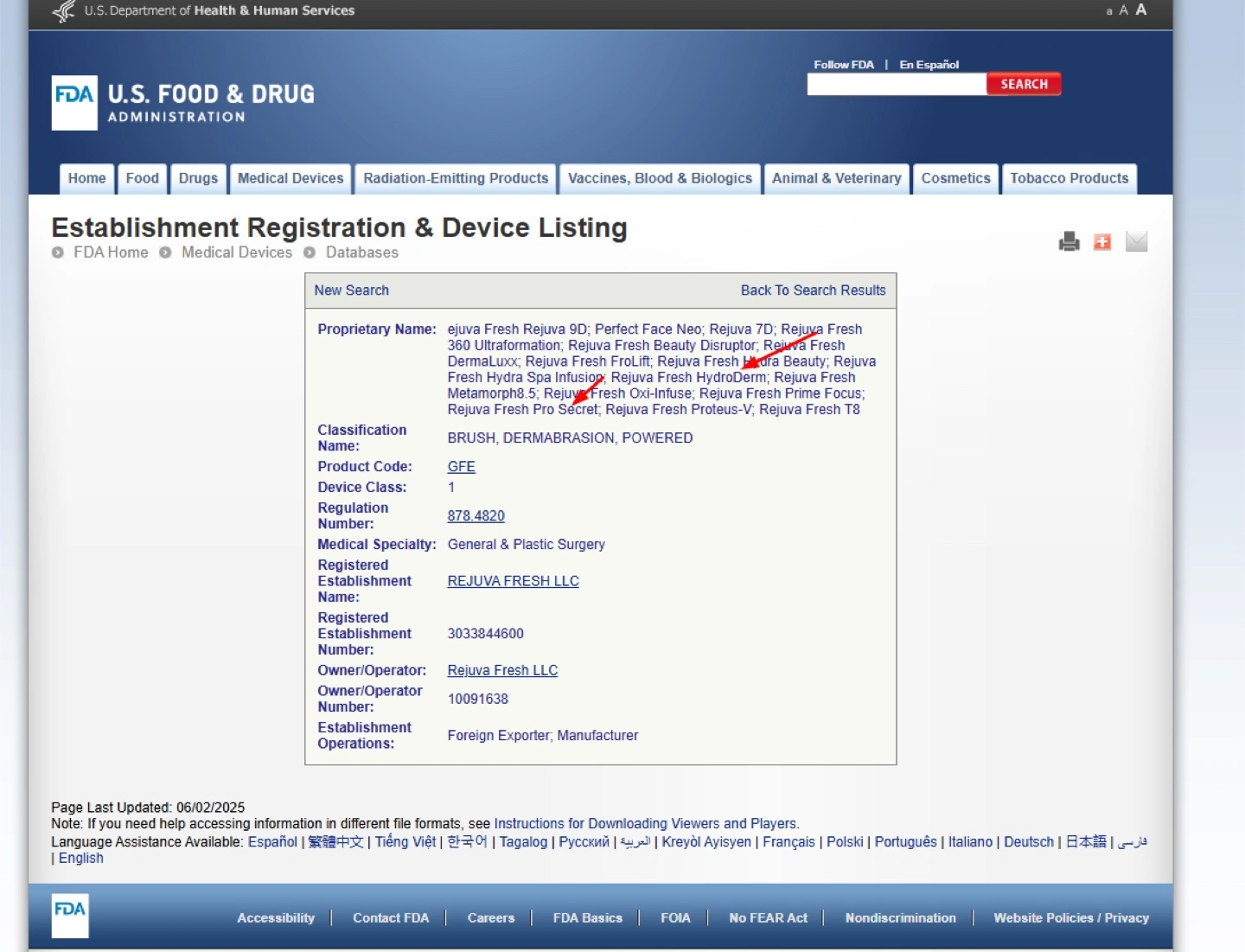This screenshot has height=952, width=1245.
Task: Select Tagalog language link
Action: [x=523, y=842]
